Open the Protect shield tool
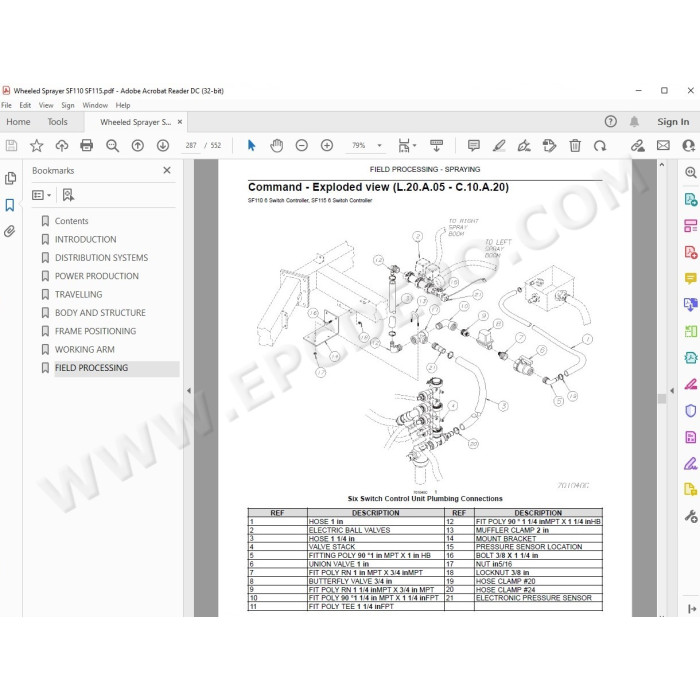 pos(691,411)
